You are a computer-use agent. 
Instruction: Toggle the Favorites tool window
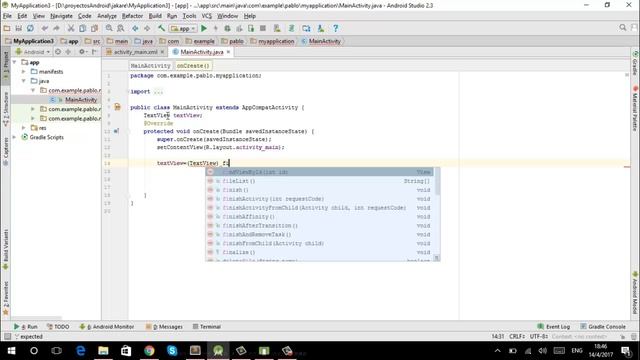point(6,298)
